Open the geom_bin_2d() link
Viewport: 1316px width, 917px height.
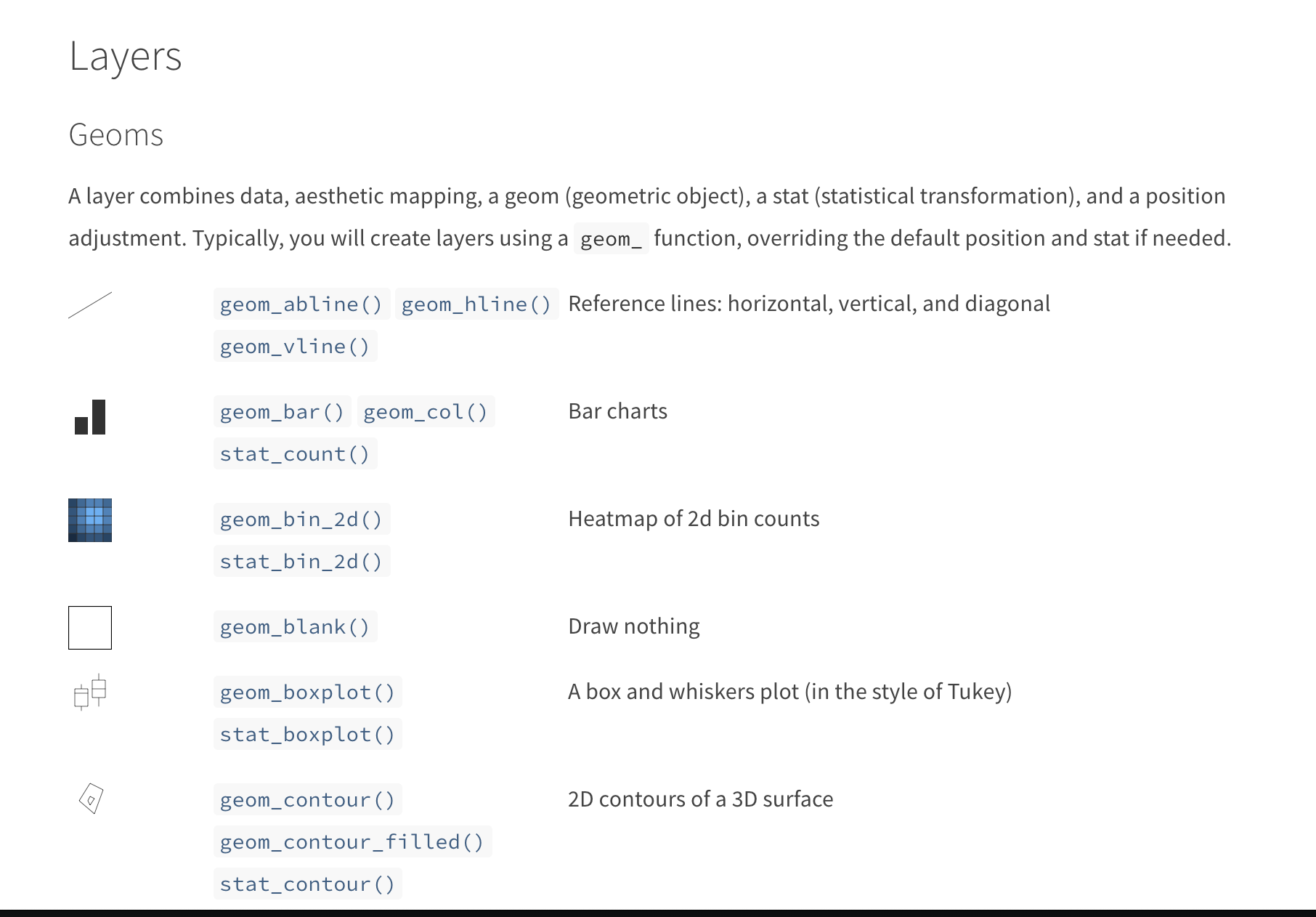click(x=301, y=520)
